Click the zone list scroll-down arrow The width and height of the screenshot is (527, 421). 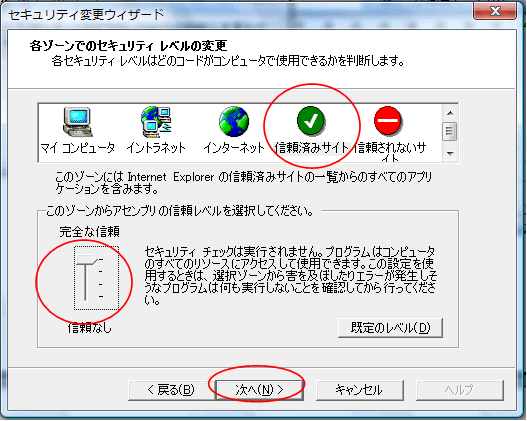coord(450,154)
